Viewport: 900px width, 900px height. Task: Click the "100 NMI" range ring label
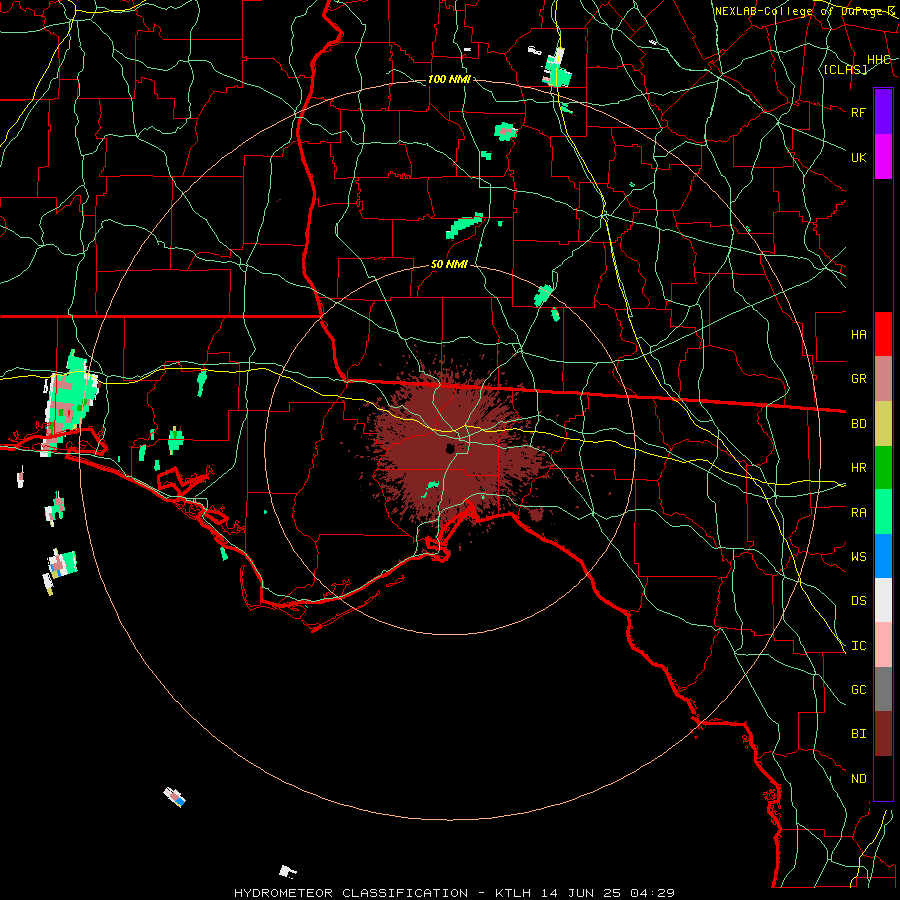[x=449, y=79]
